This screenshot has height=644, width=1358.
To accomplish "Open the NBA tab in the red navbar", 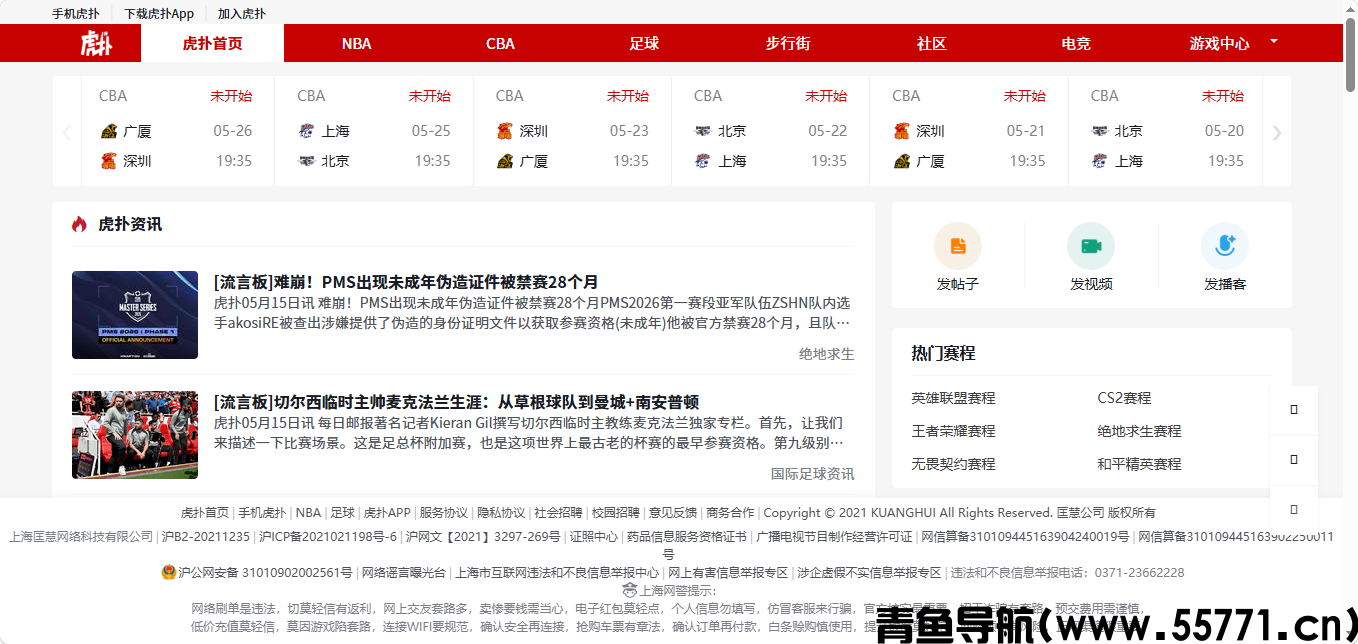I will [356, 43].
